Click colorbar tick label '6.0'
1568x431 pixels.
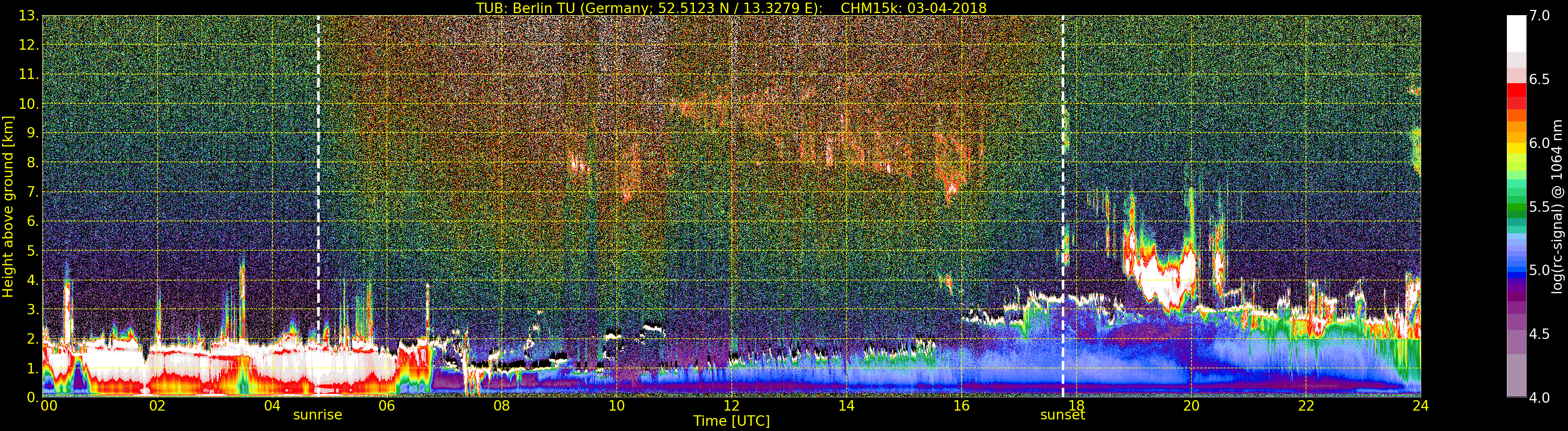tap(1540, 143)
